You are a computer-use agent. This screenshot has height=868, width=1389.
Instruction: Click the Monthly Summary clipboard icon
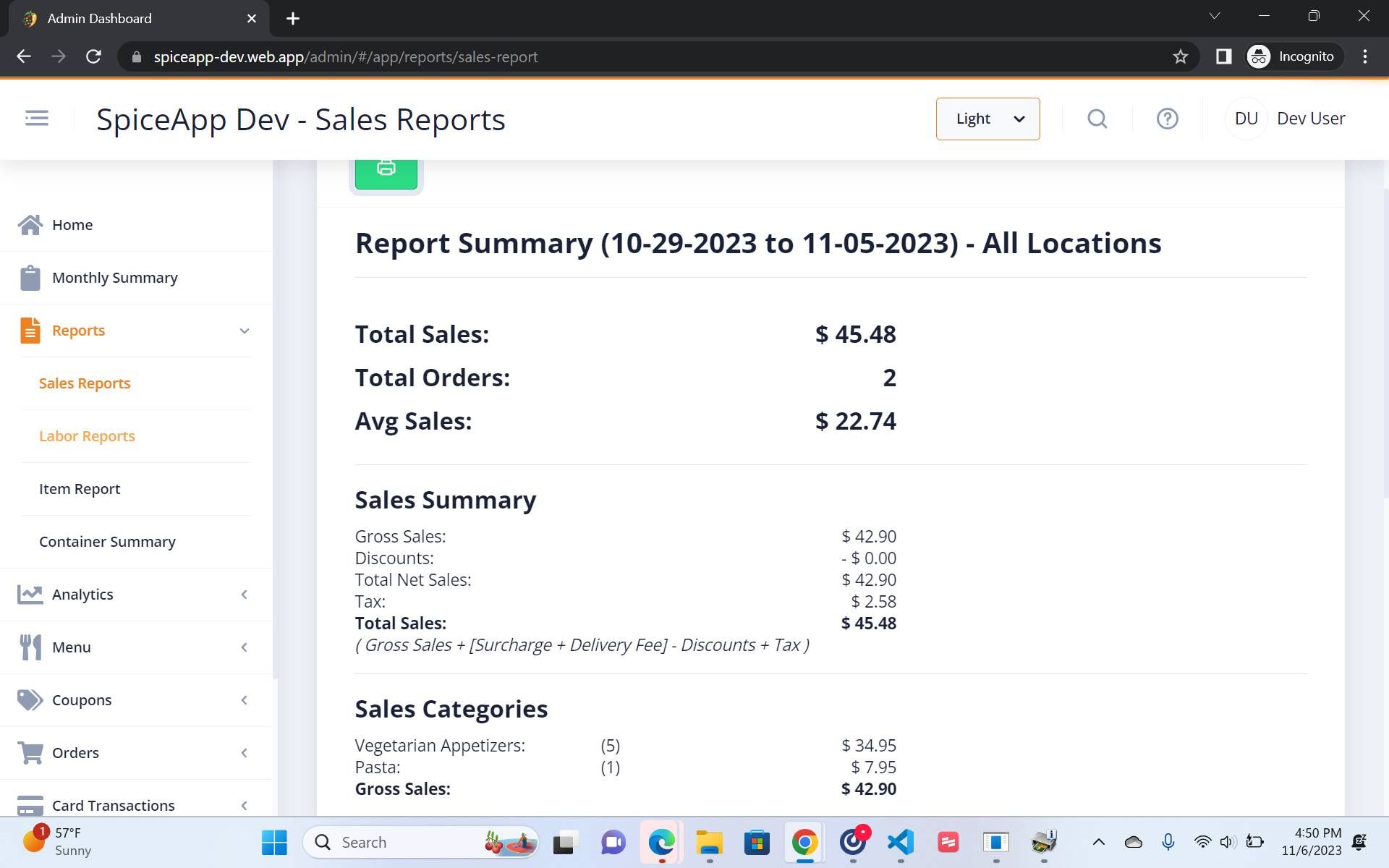click(x=30, y=278)
